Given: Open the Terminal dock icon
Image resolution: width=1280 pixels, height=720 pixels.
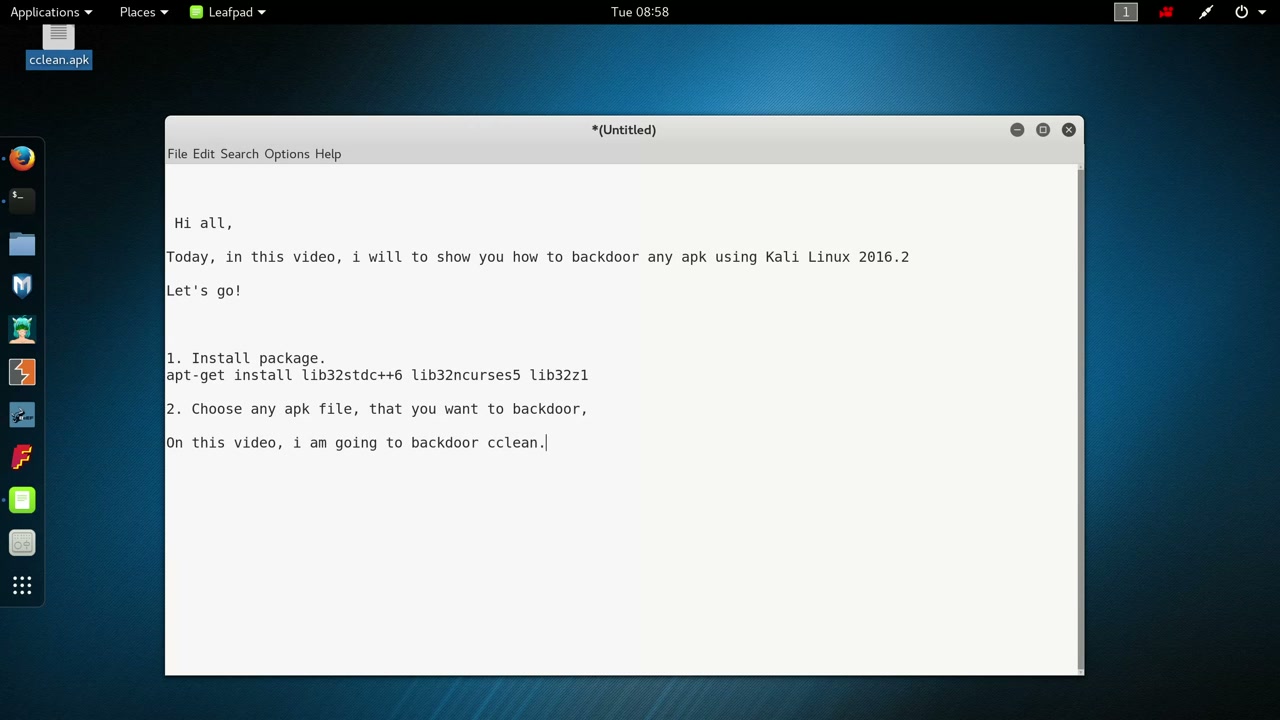Looking at the screenshot, I should click(22, 201).
